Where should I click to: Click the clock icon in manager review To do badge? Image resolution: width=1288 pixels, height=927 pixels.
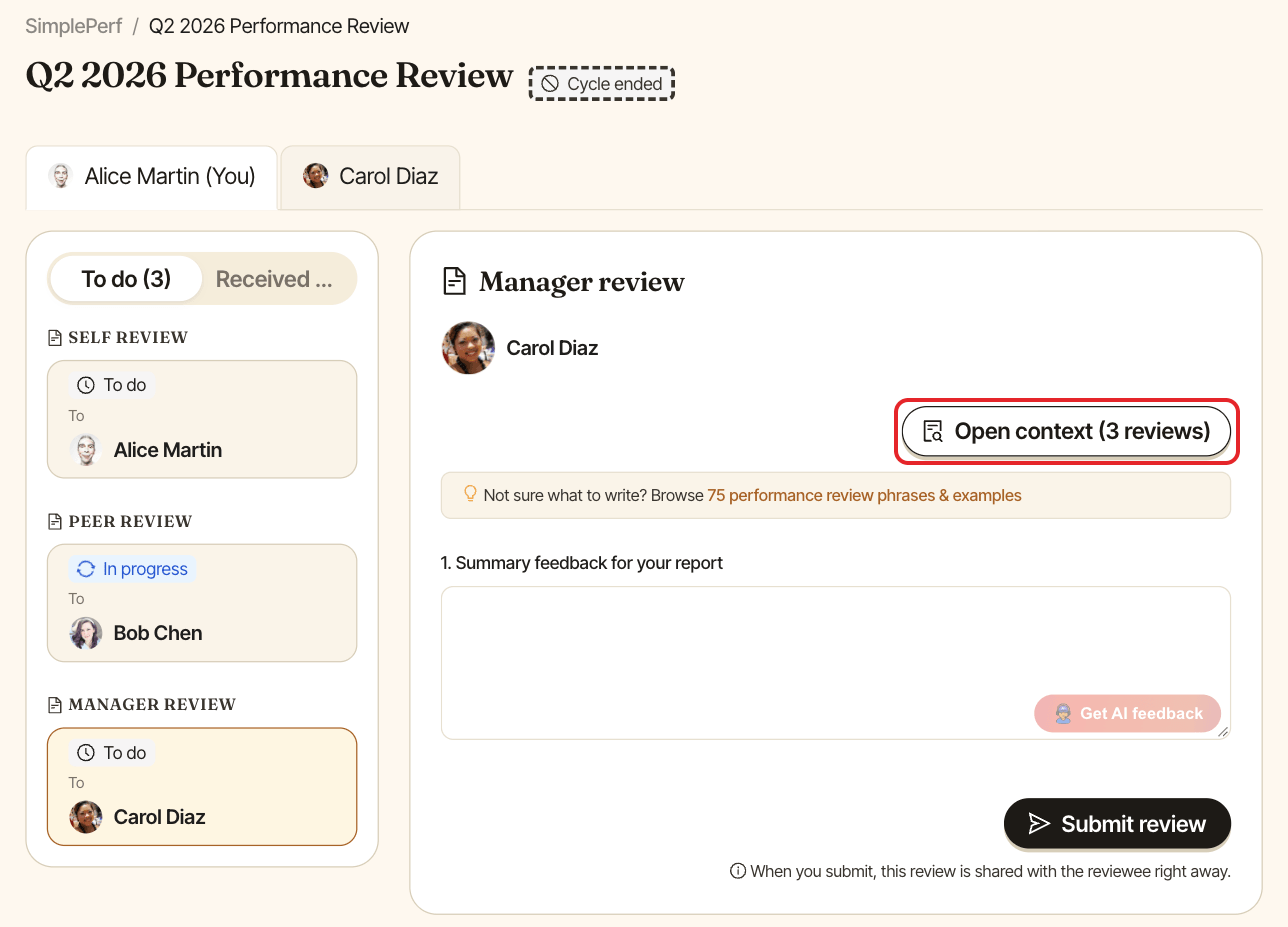pyautogui.click(x=86, y=753)
